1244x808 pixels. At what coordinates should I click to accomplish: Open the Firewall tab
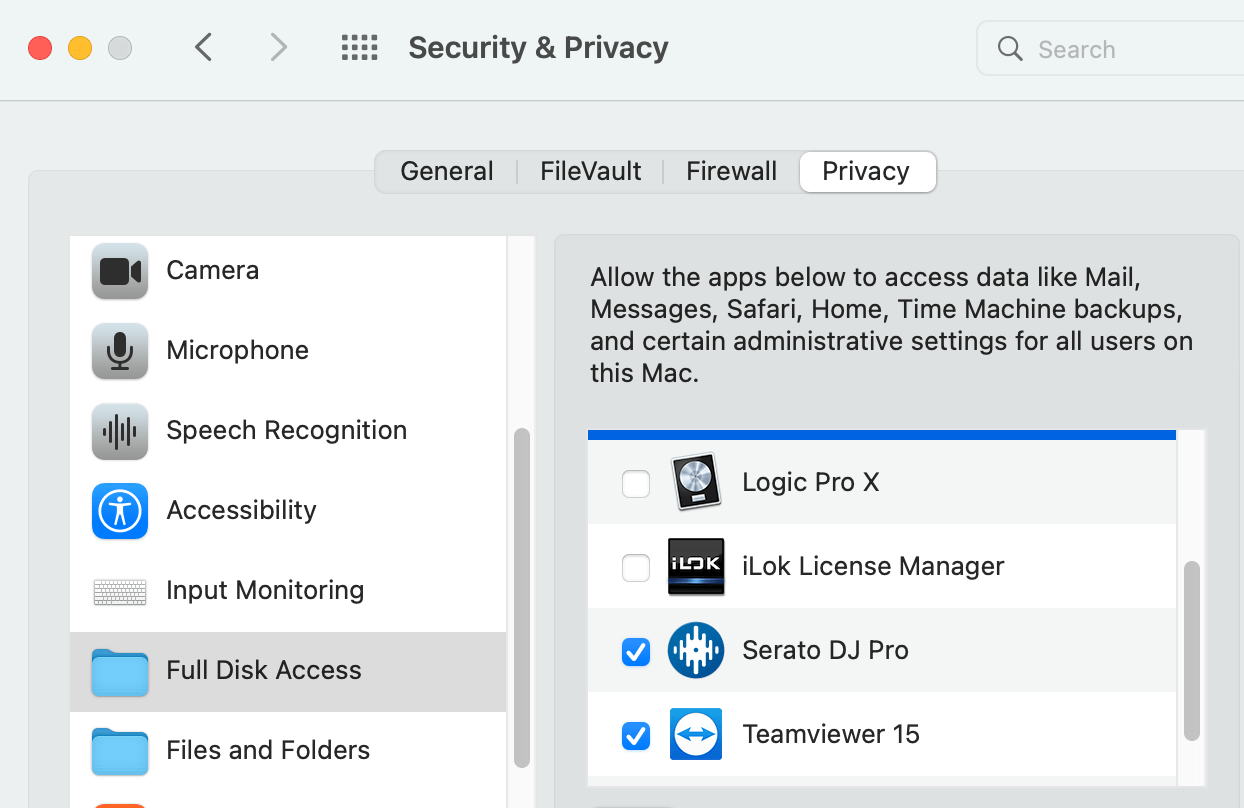tap(731, 171)
